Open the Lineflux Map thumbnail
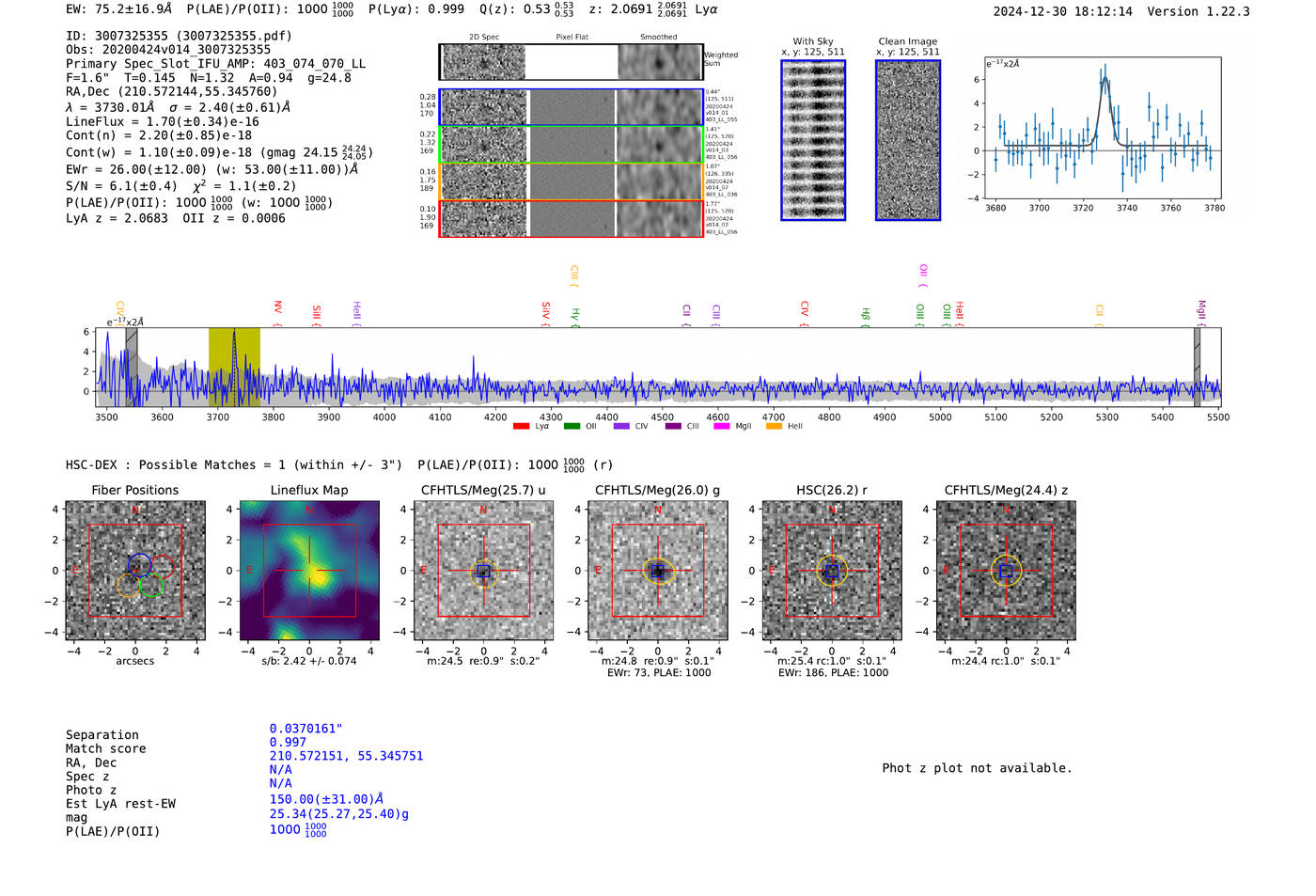The width and height of the screenshot is (1316, 896). coord(309,571)
